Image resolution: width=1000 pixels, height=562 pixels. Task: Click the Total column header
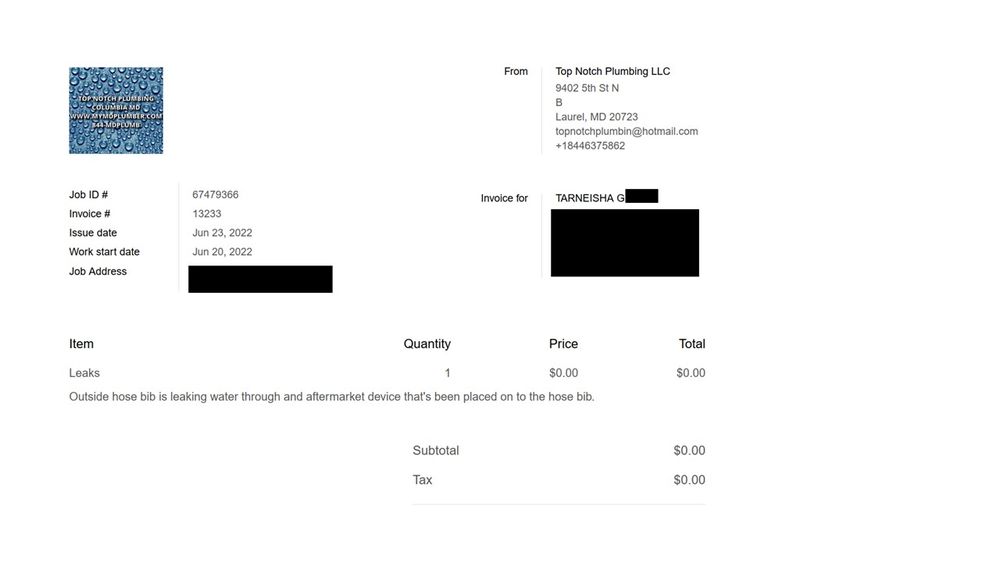click(x=692, y=344)
